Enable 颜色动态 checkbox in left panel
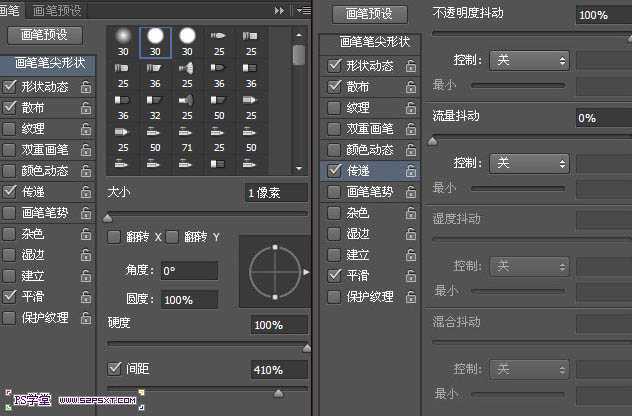The width and height of the screenshot is (632, 416). coord(9,171)
